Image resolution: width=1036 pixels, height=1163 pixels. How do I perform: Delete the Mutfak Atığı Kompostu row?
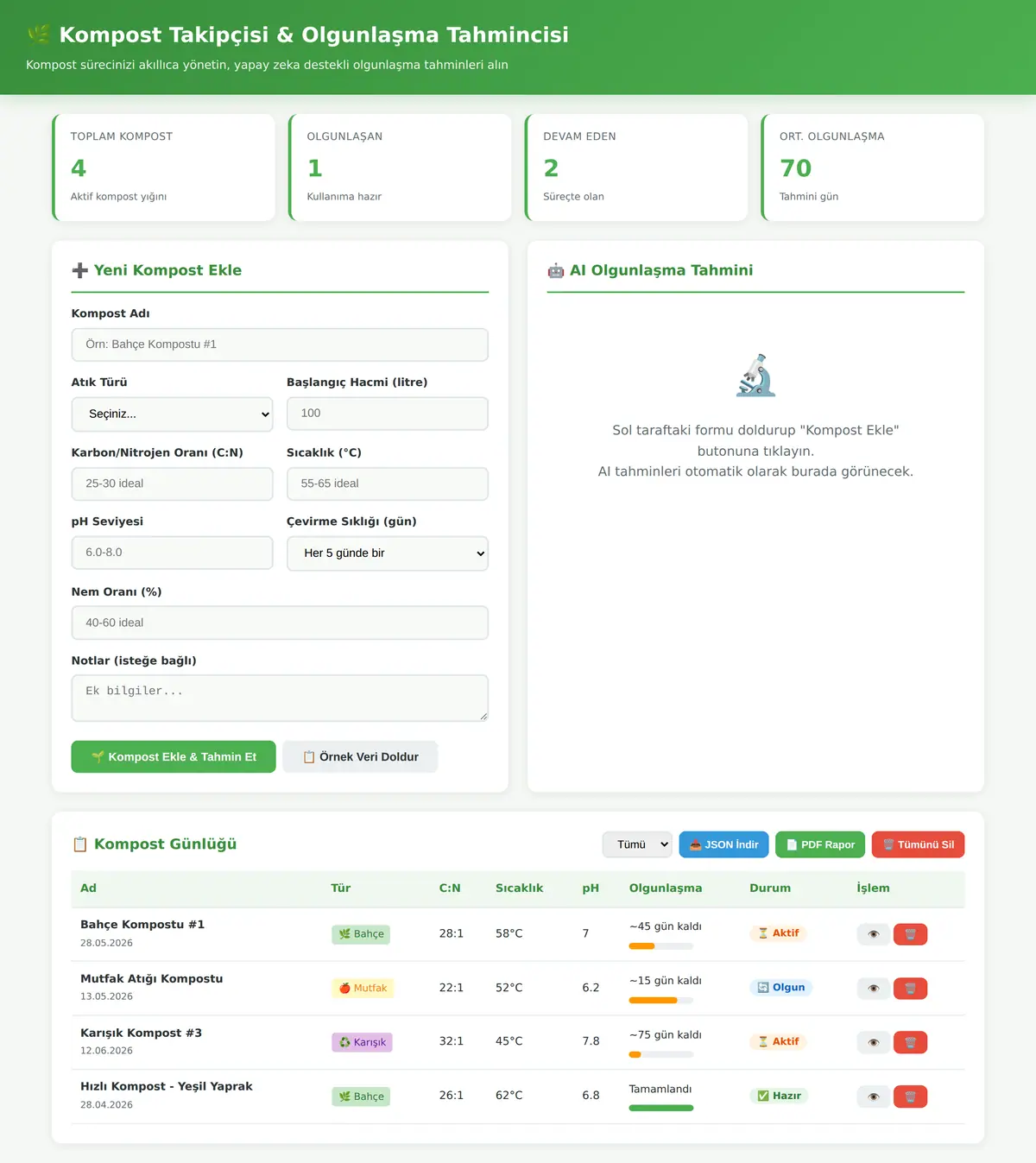tap(910, 989)
